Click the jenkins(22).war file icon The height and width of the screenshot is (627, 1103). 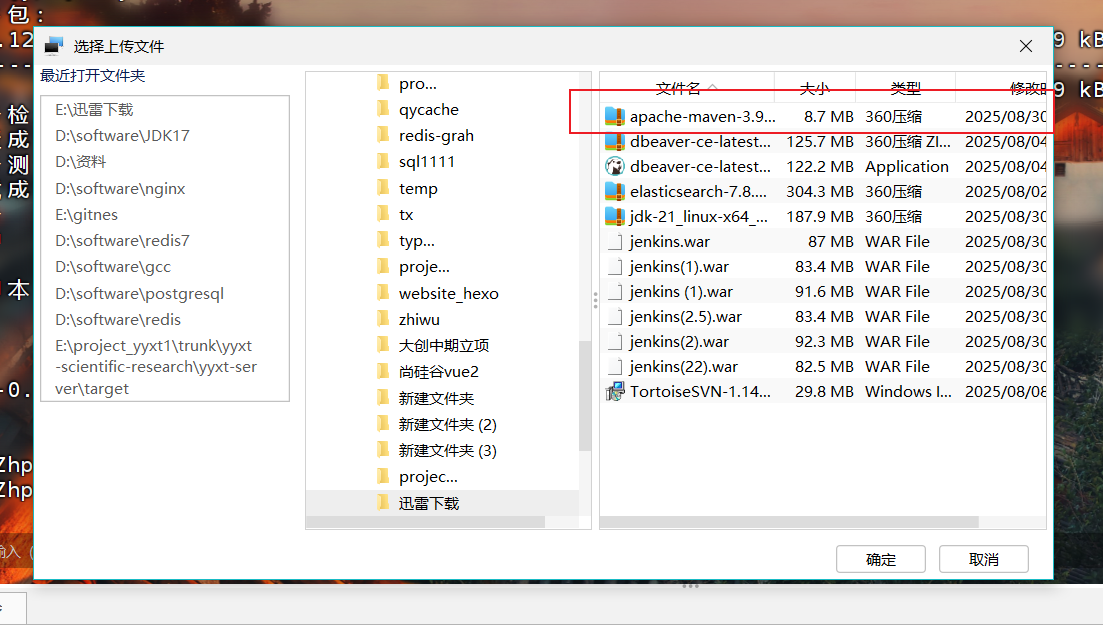pyautogui.click(x=615, y=367)
